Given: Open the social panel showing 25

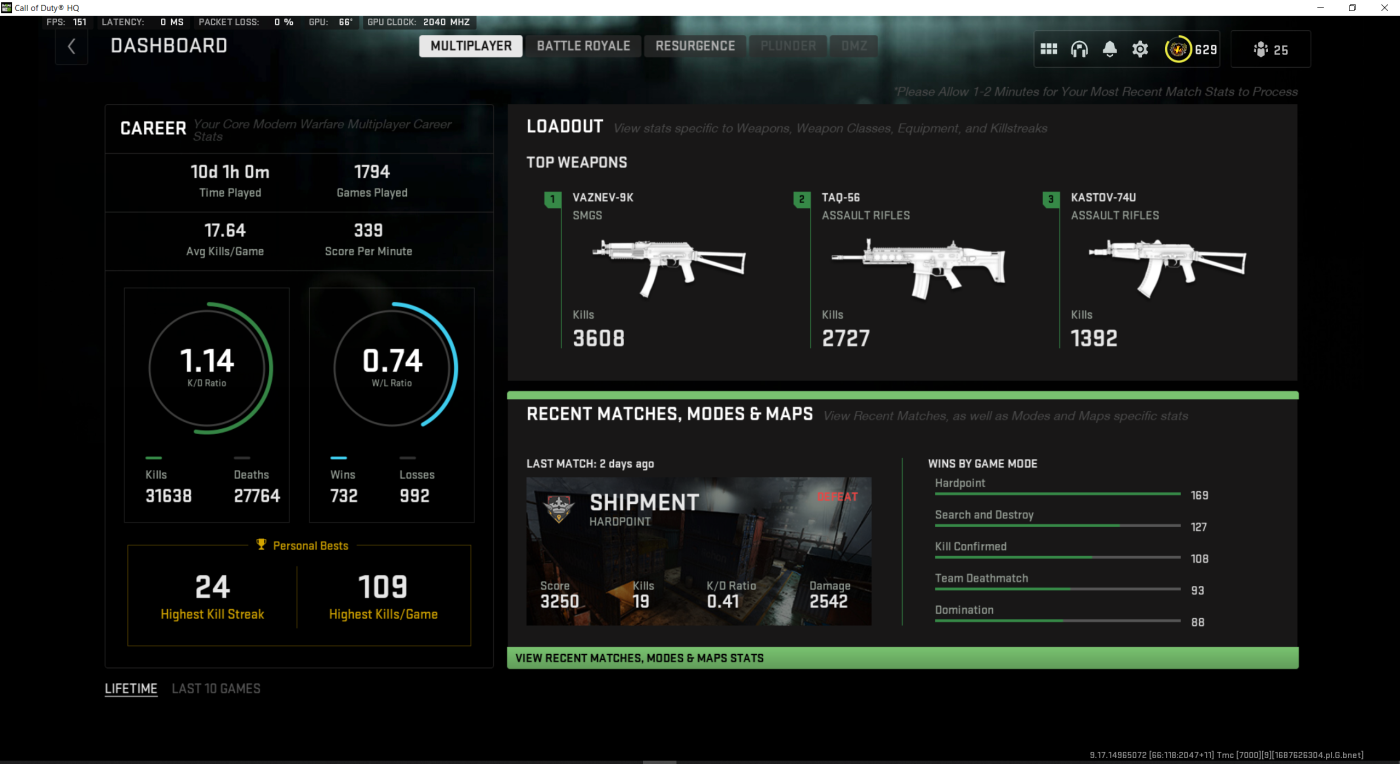Looking at the screenshot, I should pos(1270,49).
